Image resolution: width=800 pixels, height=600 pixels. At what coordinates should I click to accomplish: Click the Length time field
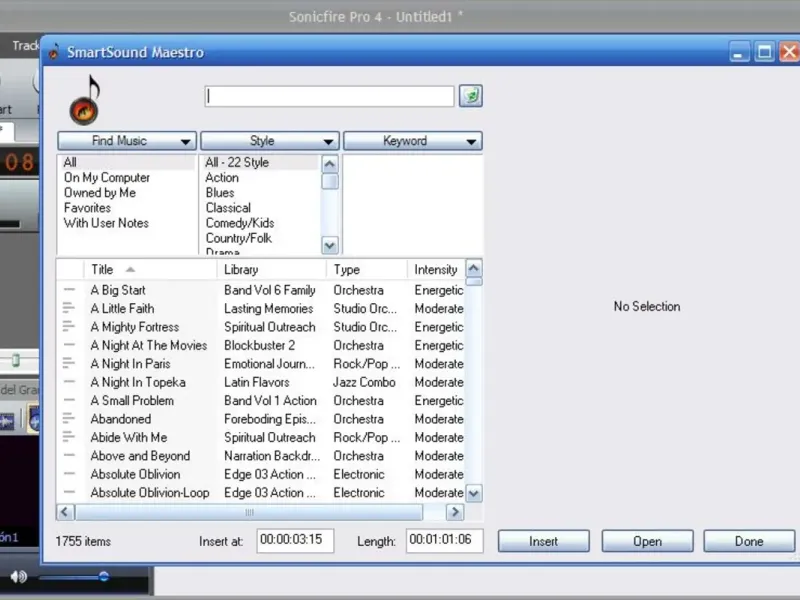point(444,540)
